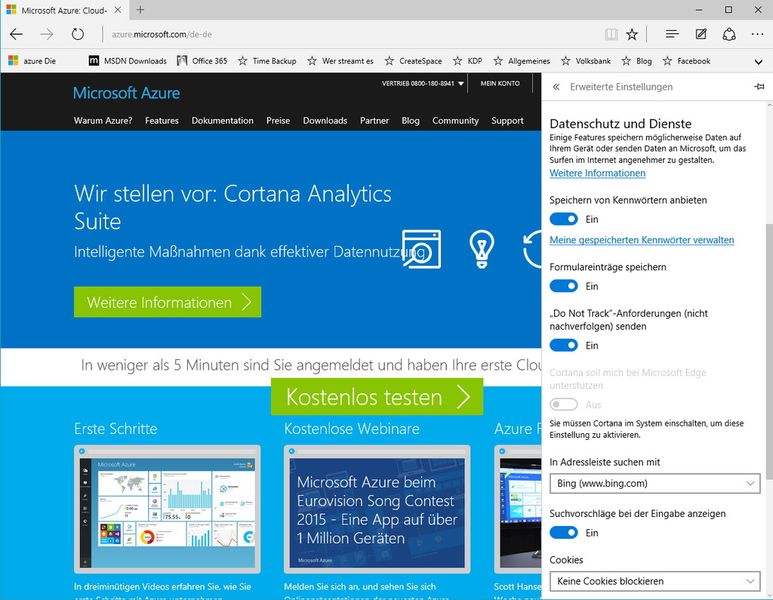Click the magnifier window icon in banner
773x600 pixels.
(x=422, y=249)
